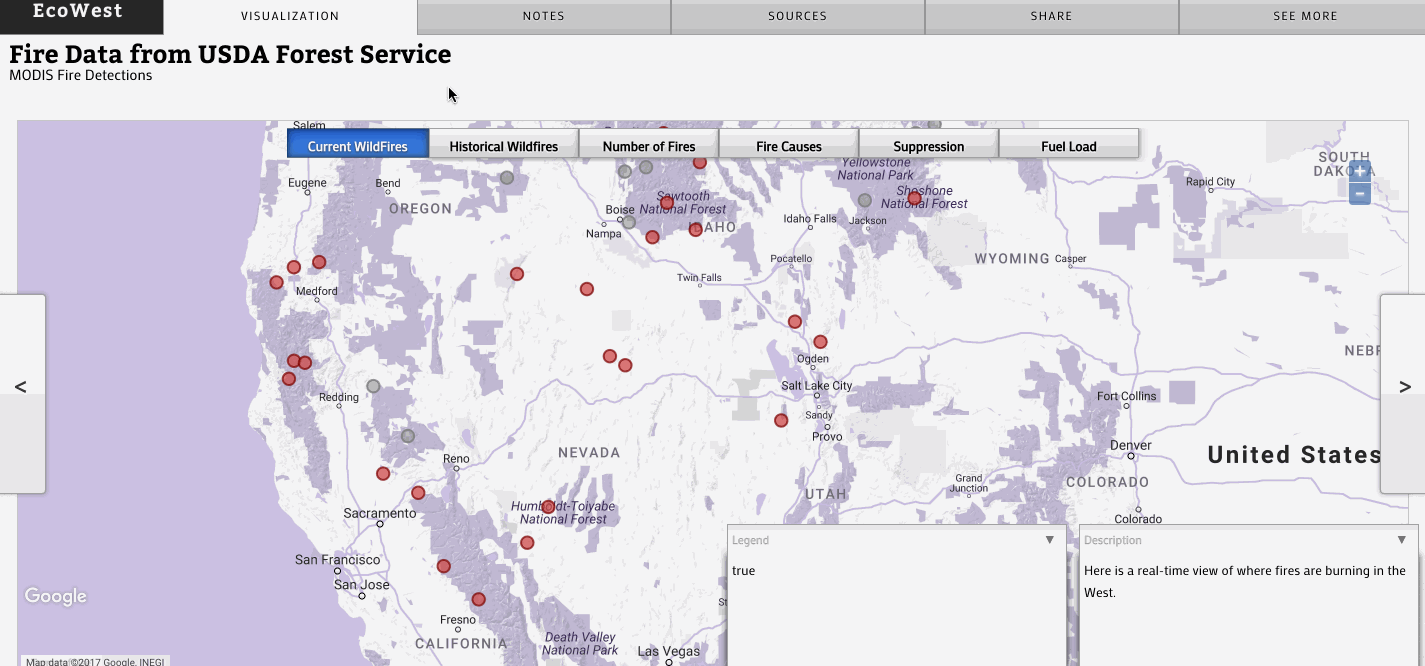Open the Suppression view
Screen dimensions: 1425x666
[928, 146]
